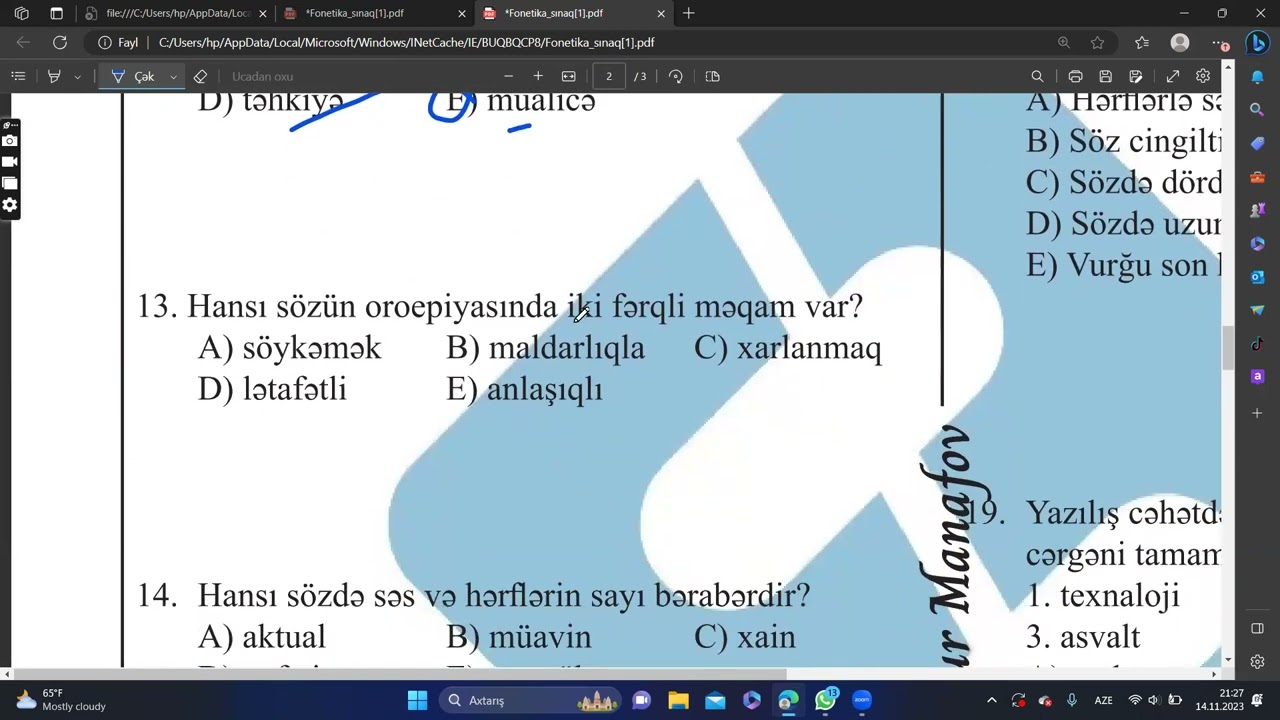
Task: Click the horizontal scrollbar at bottom
Action: 398,673
